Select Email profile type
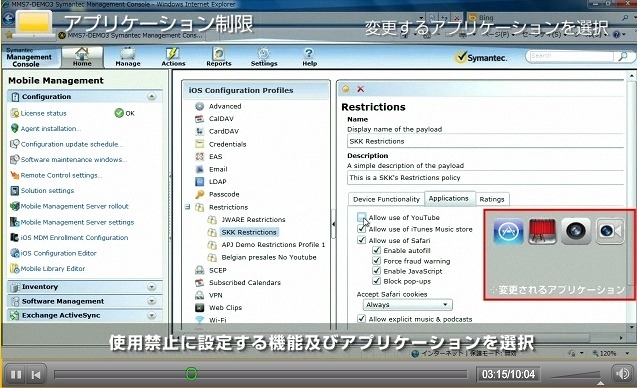This screenshot has width=637, height=388. (x=218, y=169)
